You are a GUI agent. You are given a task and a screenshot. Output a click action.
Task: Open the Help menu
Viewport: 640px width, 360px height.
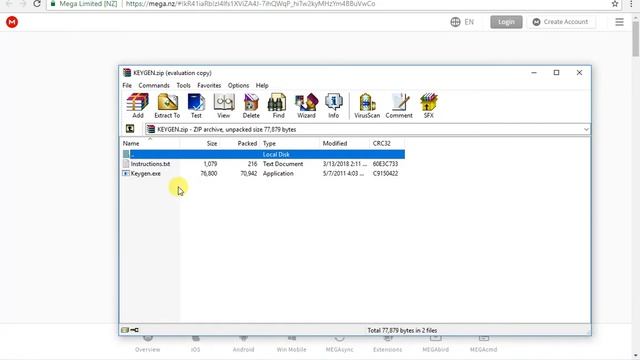[262, 85]
